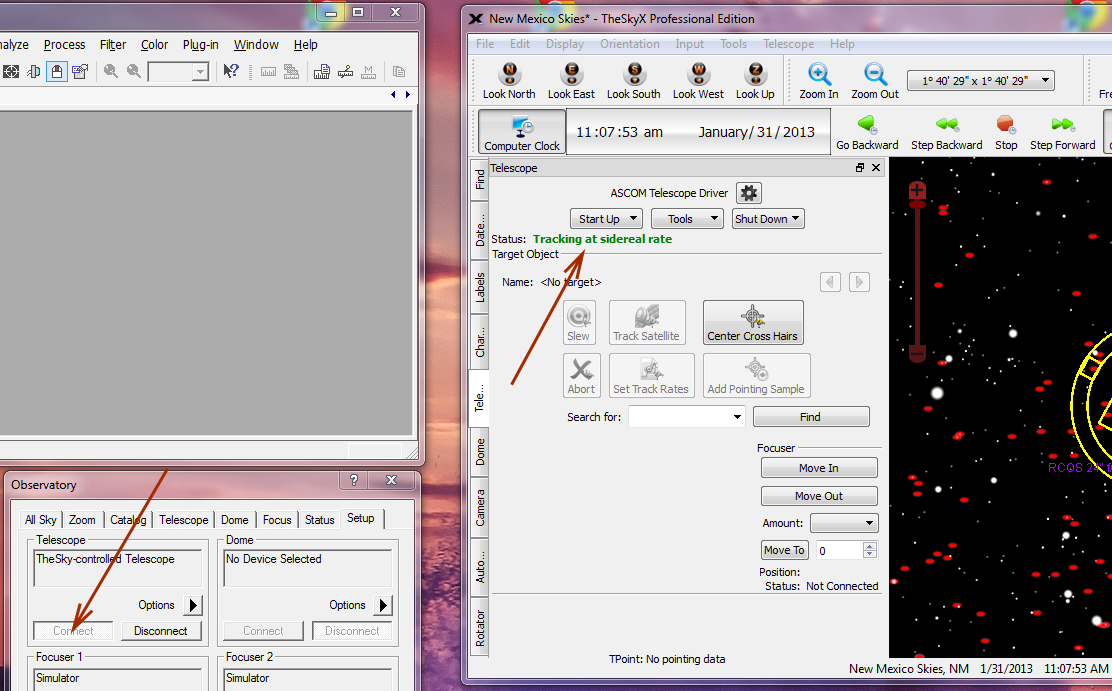The width and height of the screenshot is (1112, 691).
Task: Go to previous target arrow
Action: [x=830, y=282]
